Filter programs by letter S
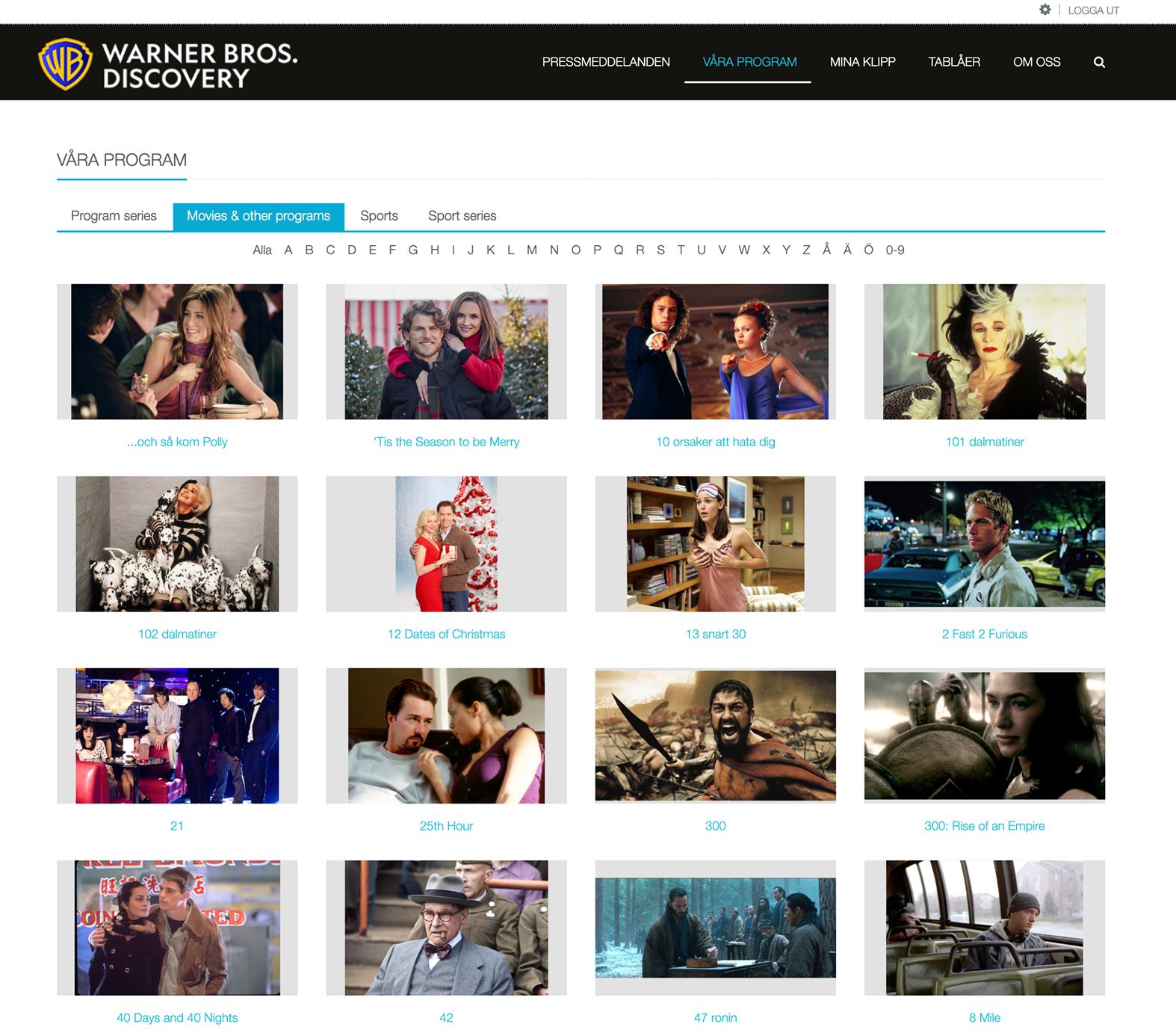1176x1036 pixels. (x=660, y=250)
